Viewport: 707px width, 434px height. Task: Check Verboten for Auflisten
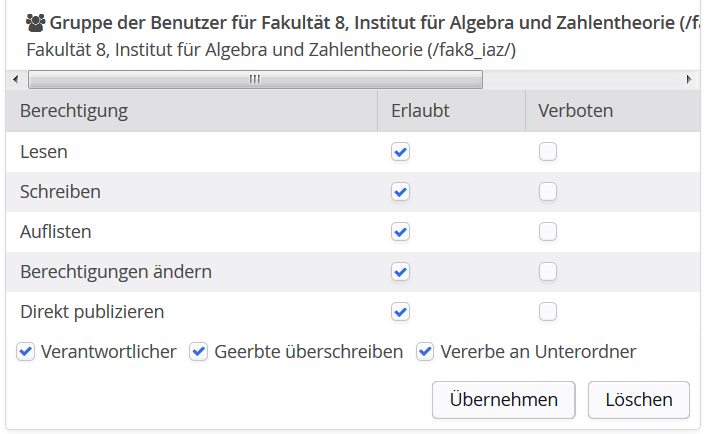pos(548,232)
